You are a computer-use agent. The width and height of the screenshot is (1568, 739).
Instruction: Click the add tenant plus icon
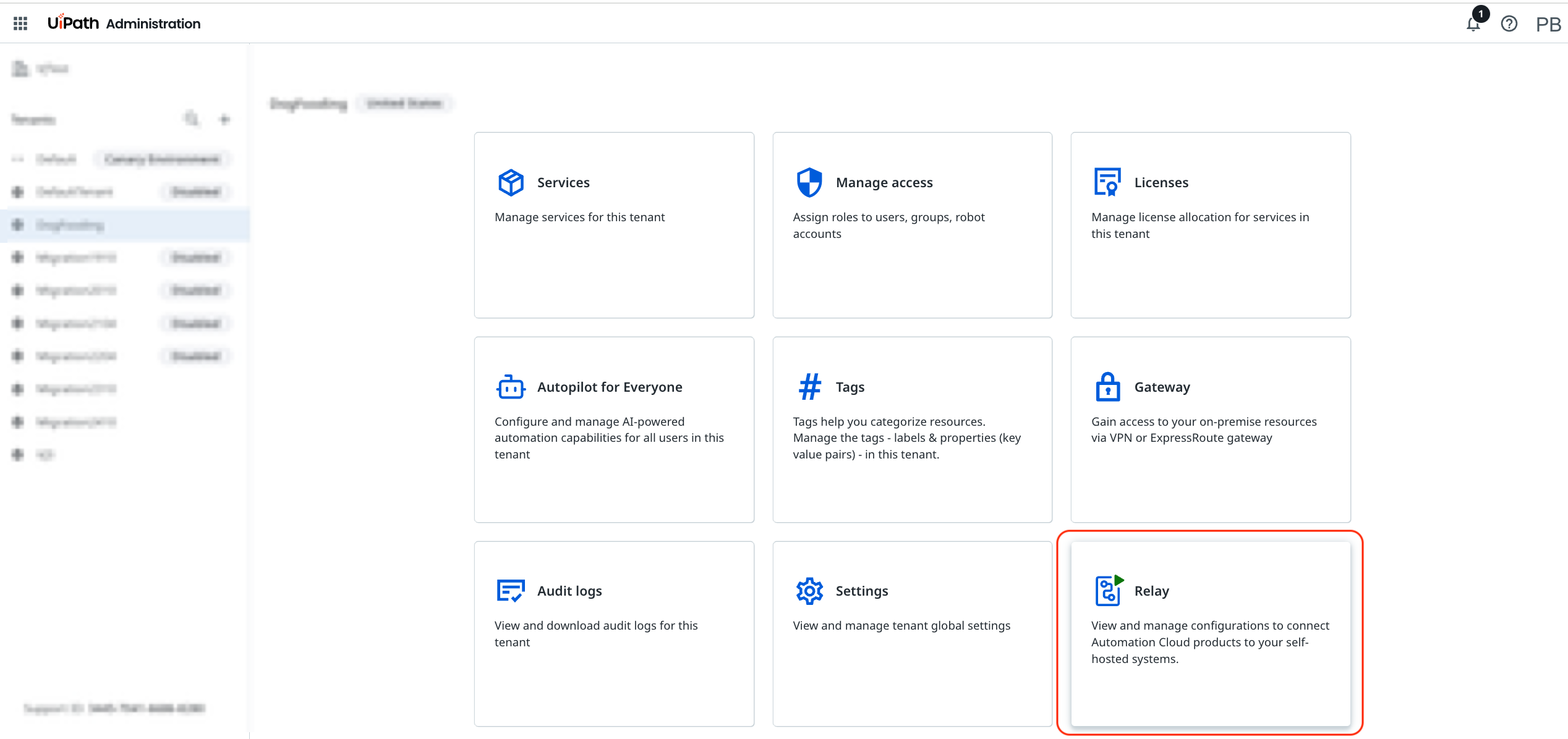[x=225, y=119]
